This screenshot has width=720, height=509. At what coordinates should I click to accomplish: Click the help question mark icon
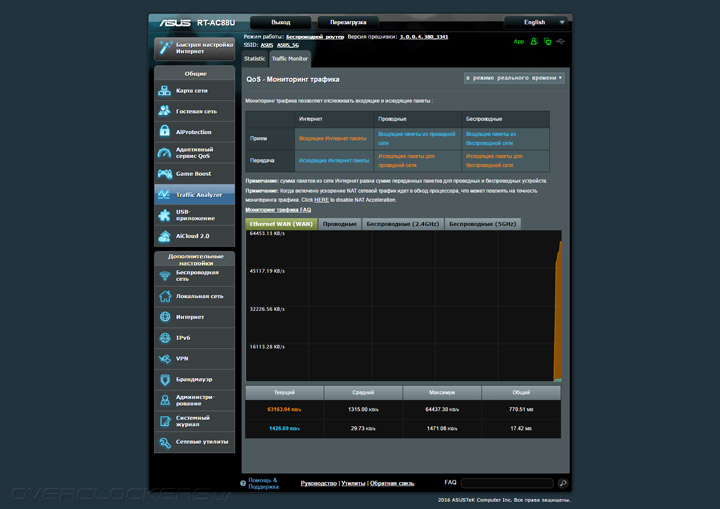(x=243, y=483)
